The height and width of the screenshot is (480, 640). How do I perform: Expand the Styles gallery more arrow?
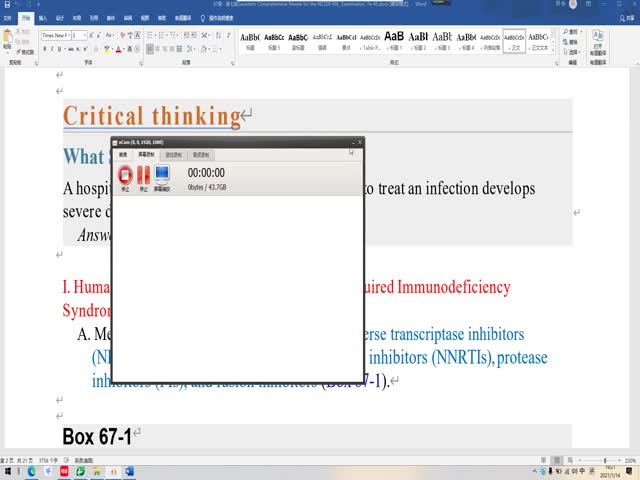click(553, 48)
